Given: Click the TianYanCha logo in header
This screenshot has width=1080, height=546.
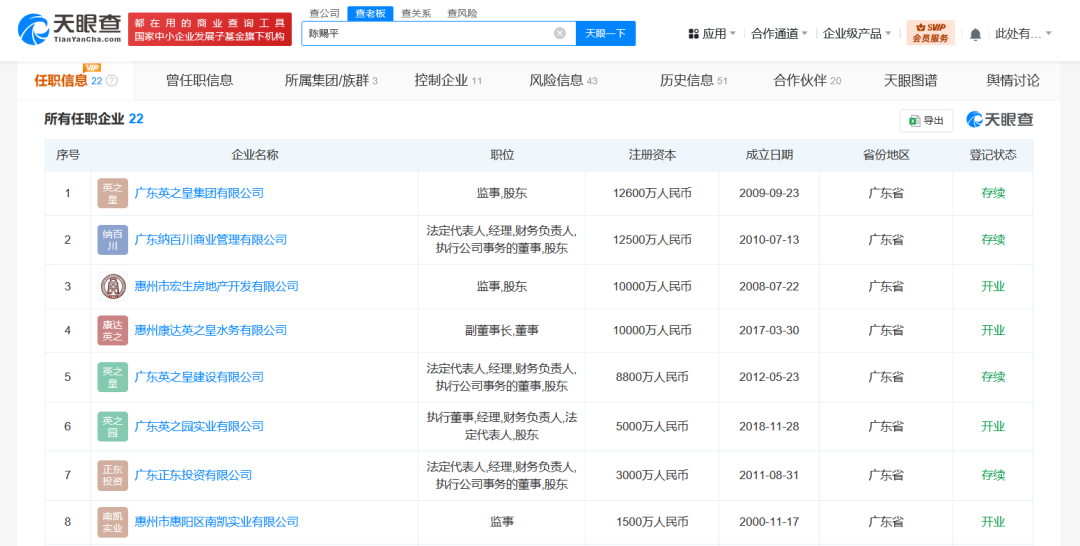Looking at the screenshot, I should [x=66, y=28].
